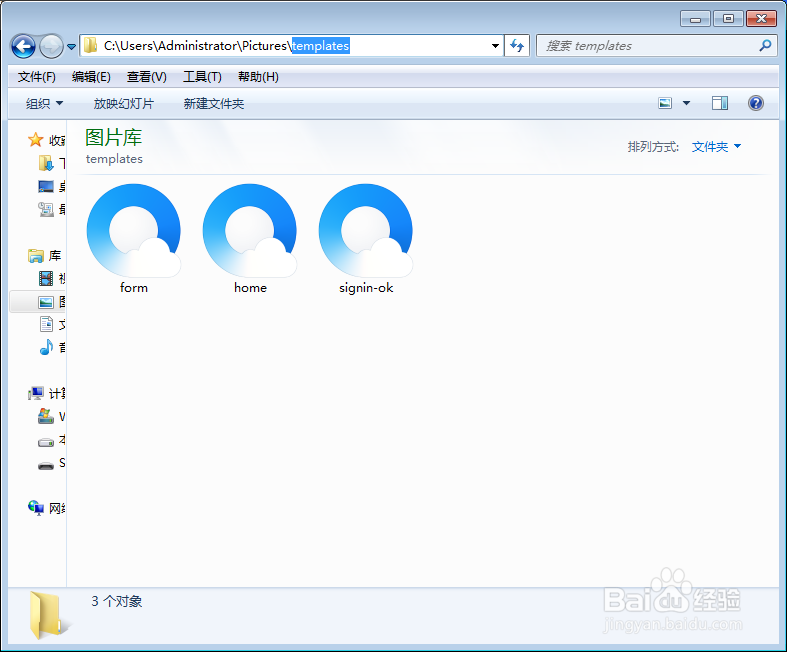Select the signin-ok file thumbnail
This screenshot has width=787, height=652.
click(x=366, y=230)
